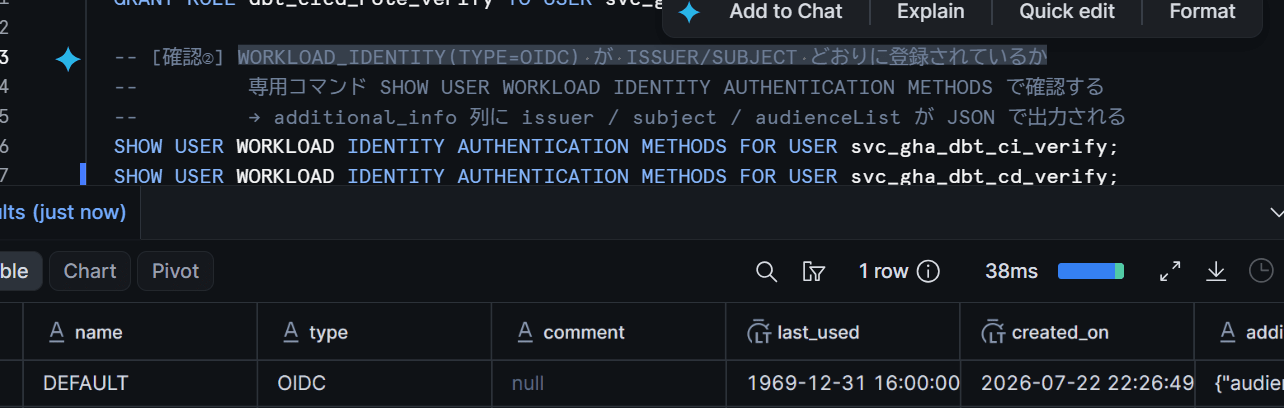Screen dimensions: 1284x408
Task: Click the sparkle icon in Add to Chat toolbar
Action: pyautogui.click(x=689, y=12)
